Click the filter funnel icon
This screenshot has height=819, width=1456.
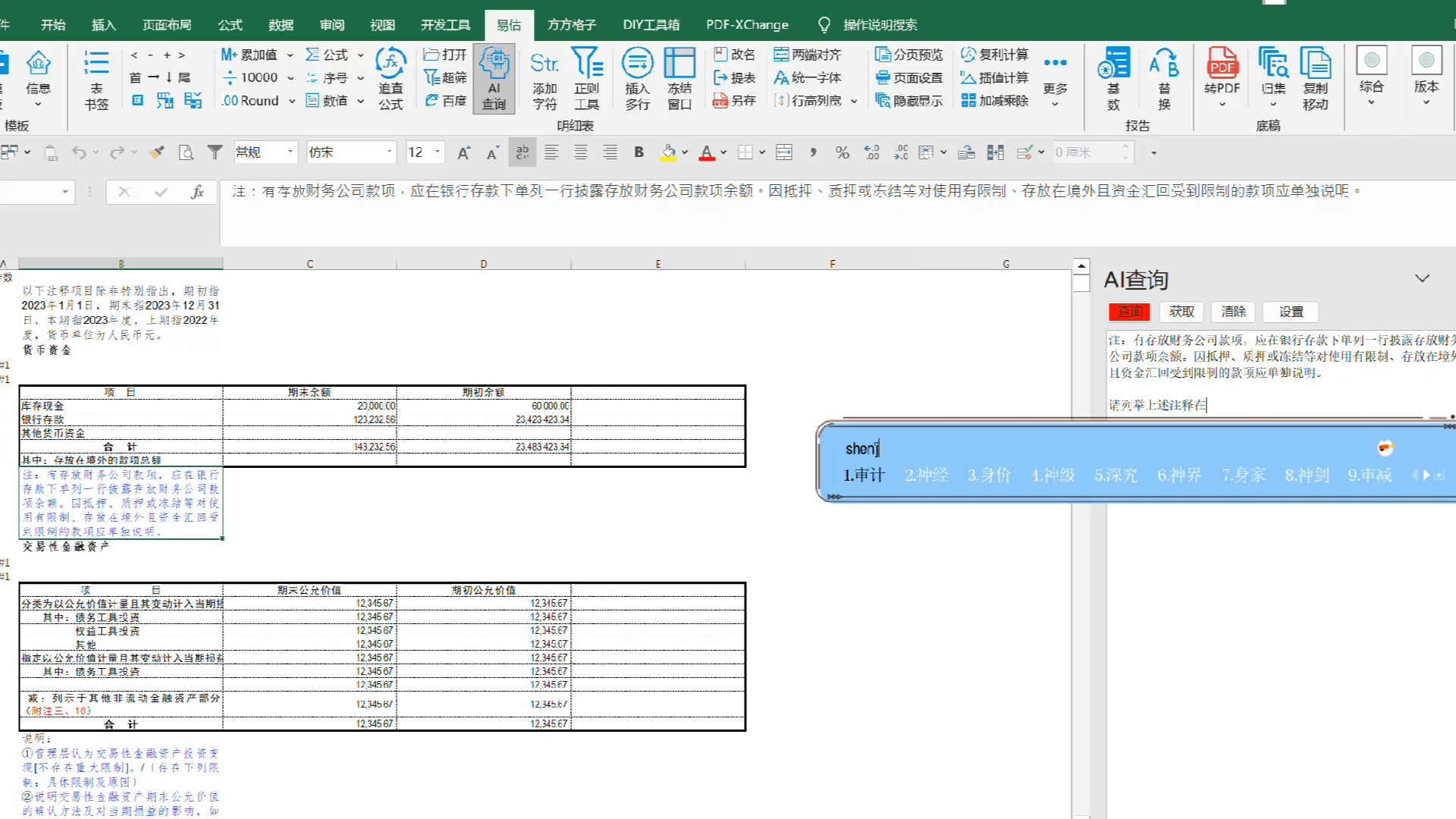coord(215,152)
